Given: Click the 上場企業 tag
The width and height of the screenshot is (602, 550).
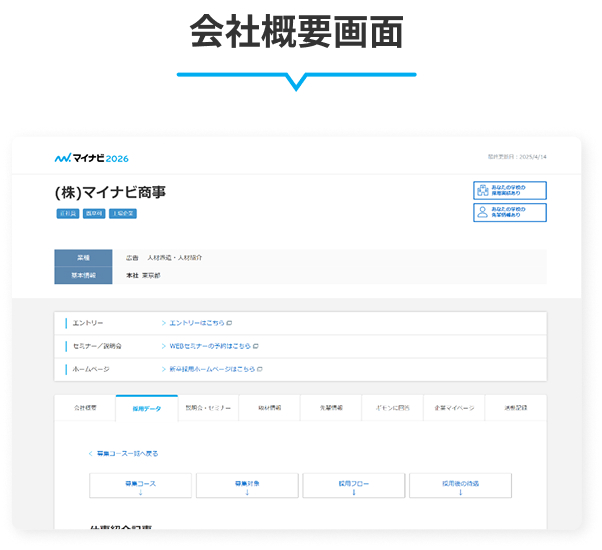Looking at the screenshot, I should tap(123, 213).
